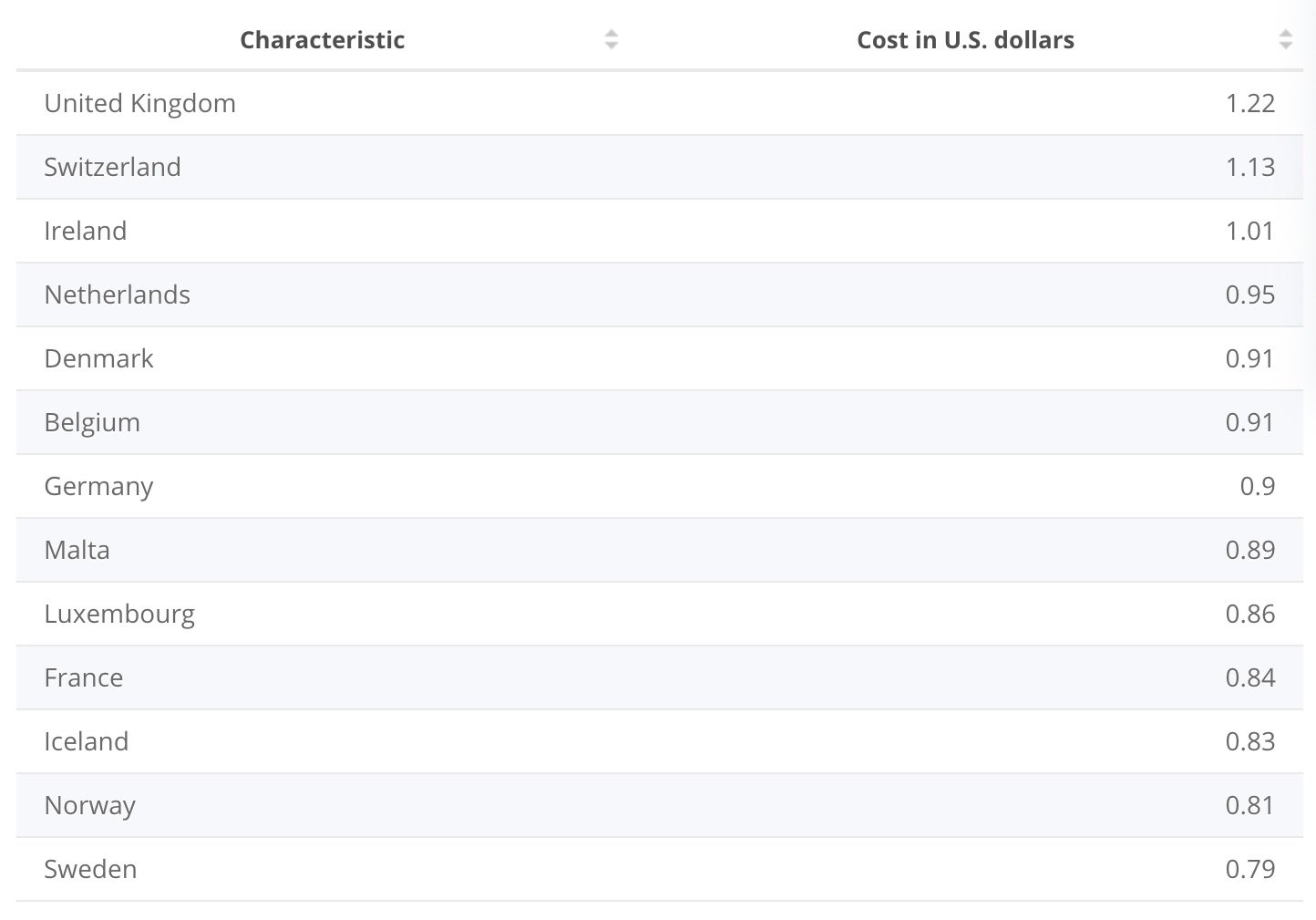Image resolution: width=1316 pixels, height=920 pixels.
Task: Click the Germany row label
Action: tap(98, 487)
